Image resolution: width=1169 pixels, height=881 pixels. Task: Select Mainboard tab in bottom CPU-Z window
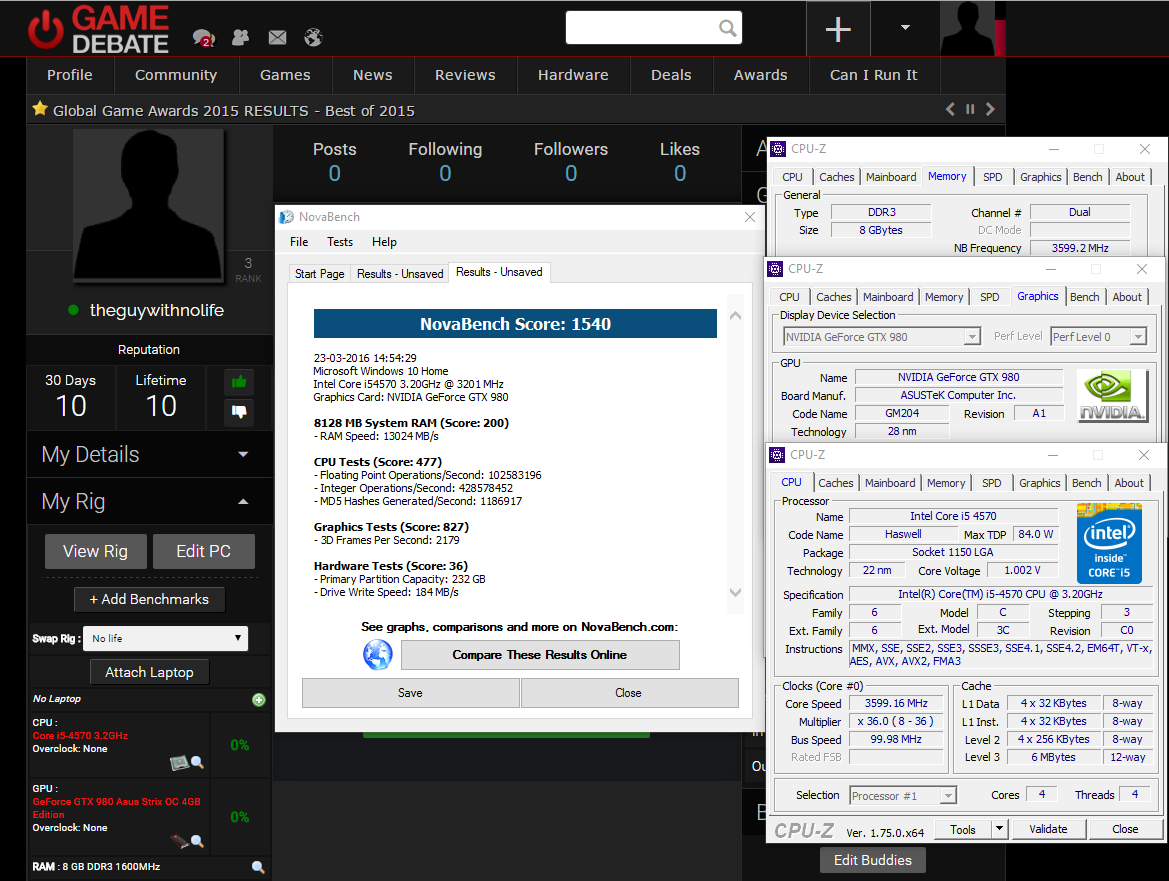click(890, 483)
